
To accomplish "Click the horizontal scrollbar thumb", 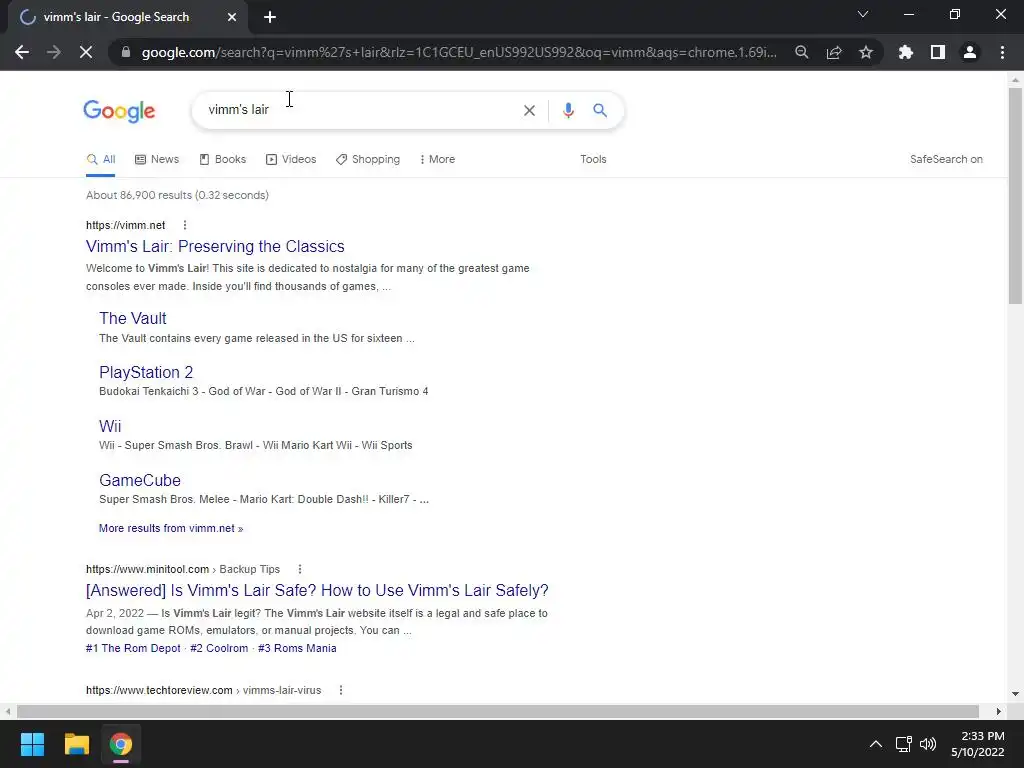I will (x=498, y=711).
